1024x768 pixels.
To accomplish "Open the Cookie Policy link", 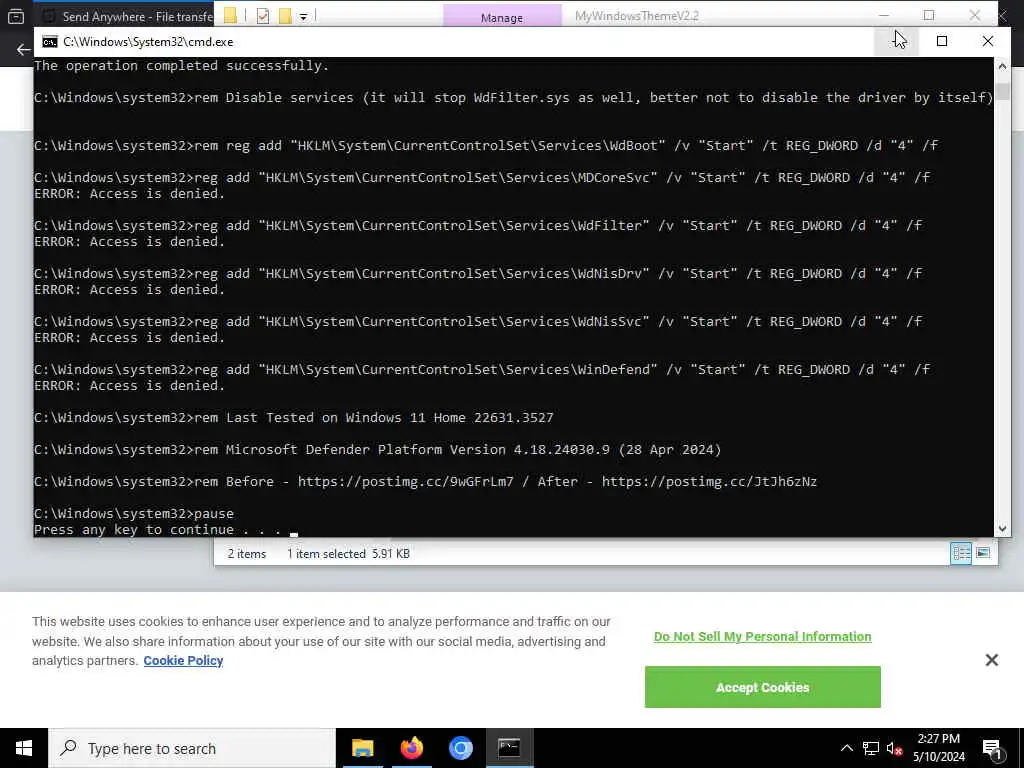I will [184, 660].
